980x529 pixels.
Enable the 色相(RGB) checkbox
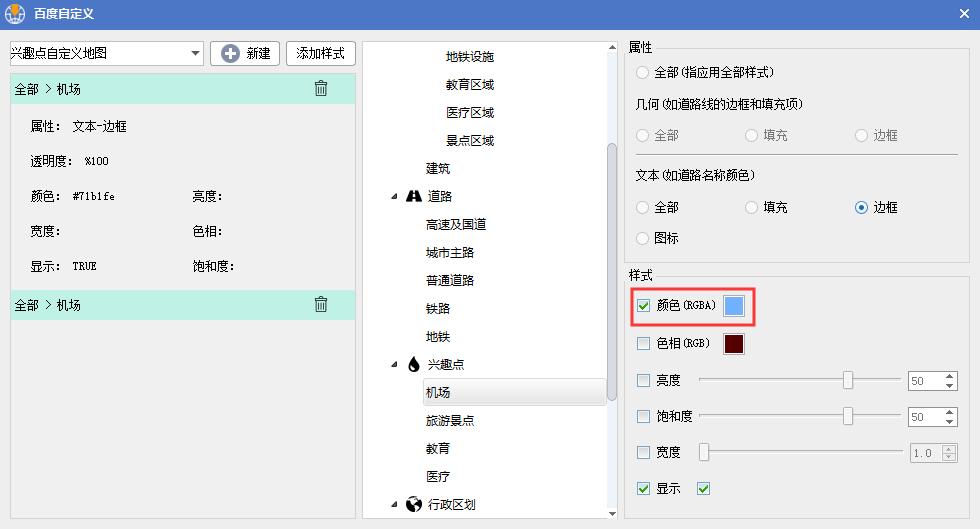click(643, 343)
